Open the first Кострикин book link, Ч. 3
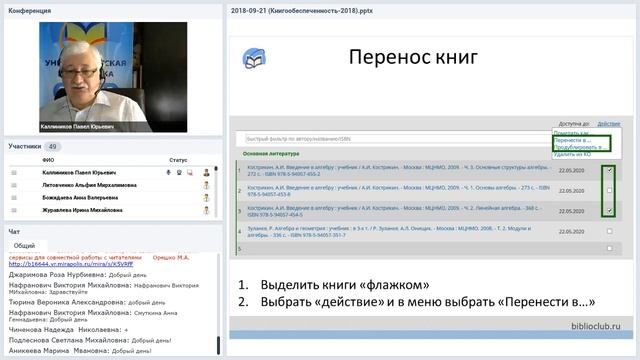The height and width of the screenshot is (360, 640). pos(398,171)
